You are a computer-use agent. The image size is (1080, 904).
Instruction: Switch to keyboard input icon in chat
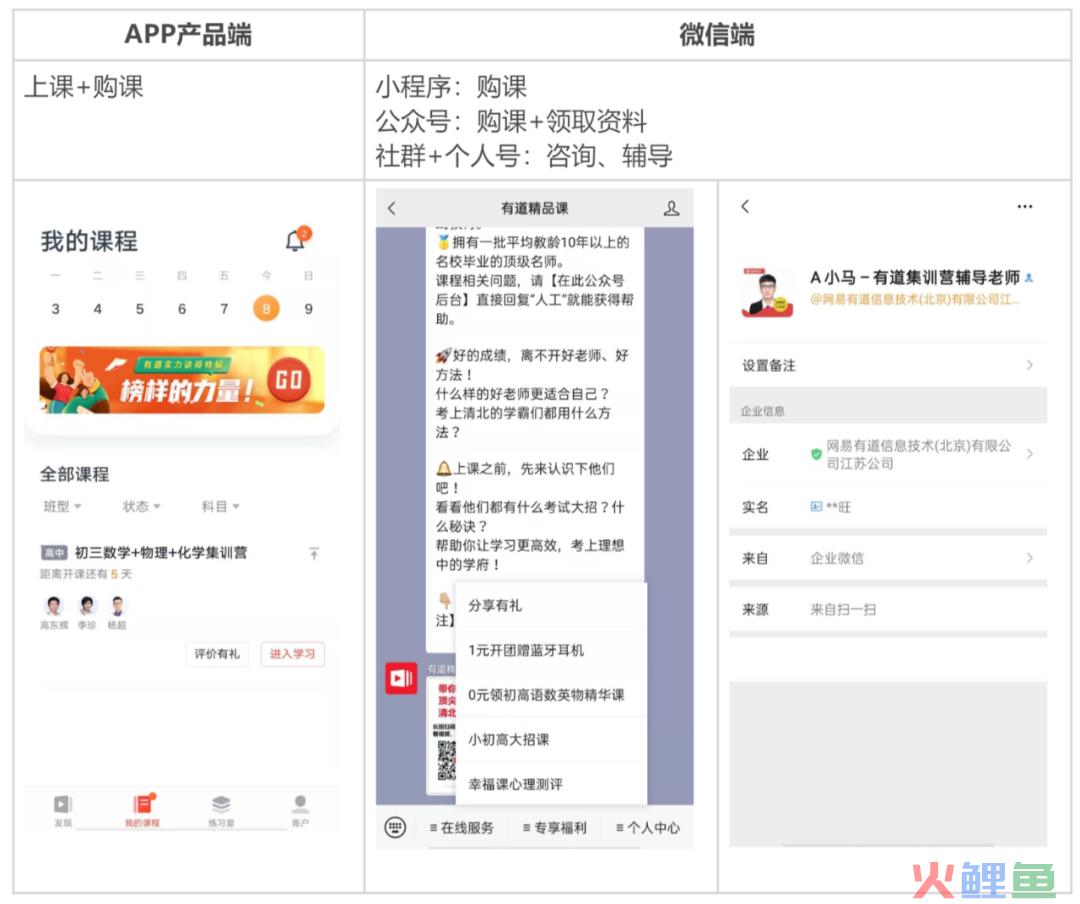coord(395,828)
